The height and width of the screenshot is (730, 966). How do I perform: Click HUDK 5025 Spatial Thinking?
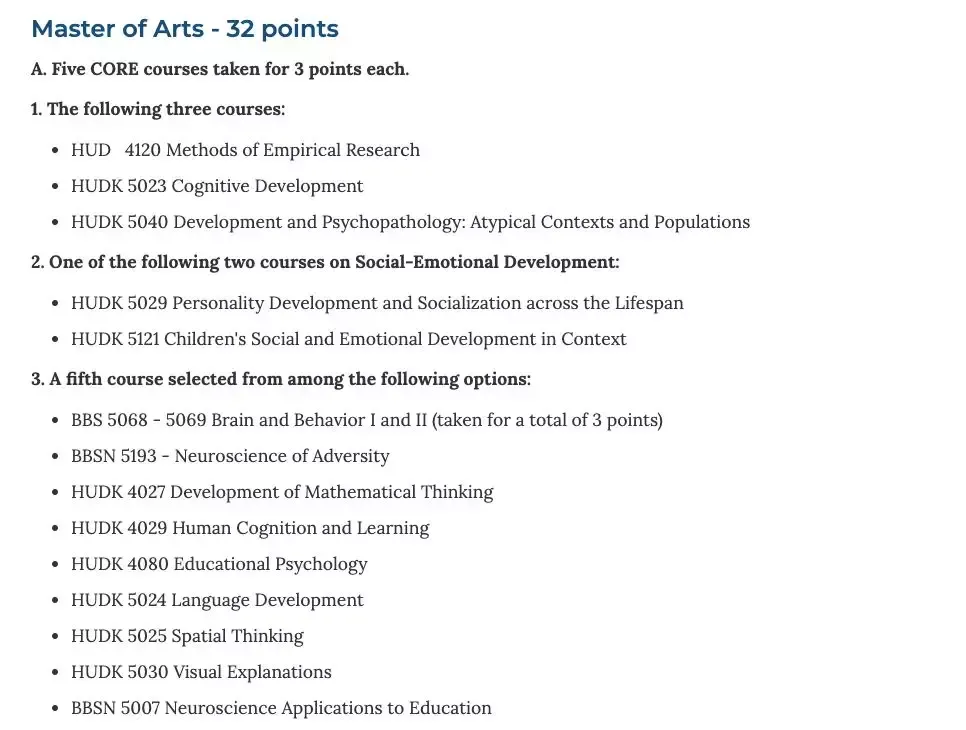tap(187, 636)
